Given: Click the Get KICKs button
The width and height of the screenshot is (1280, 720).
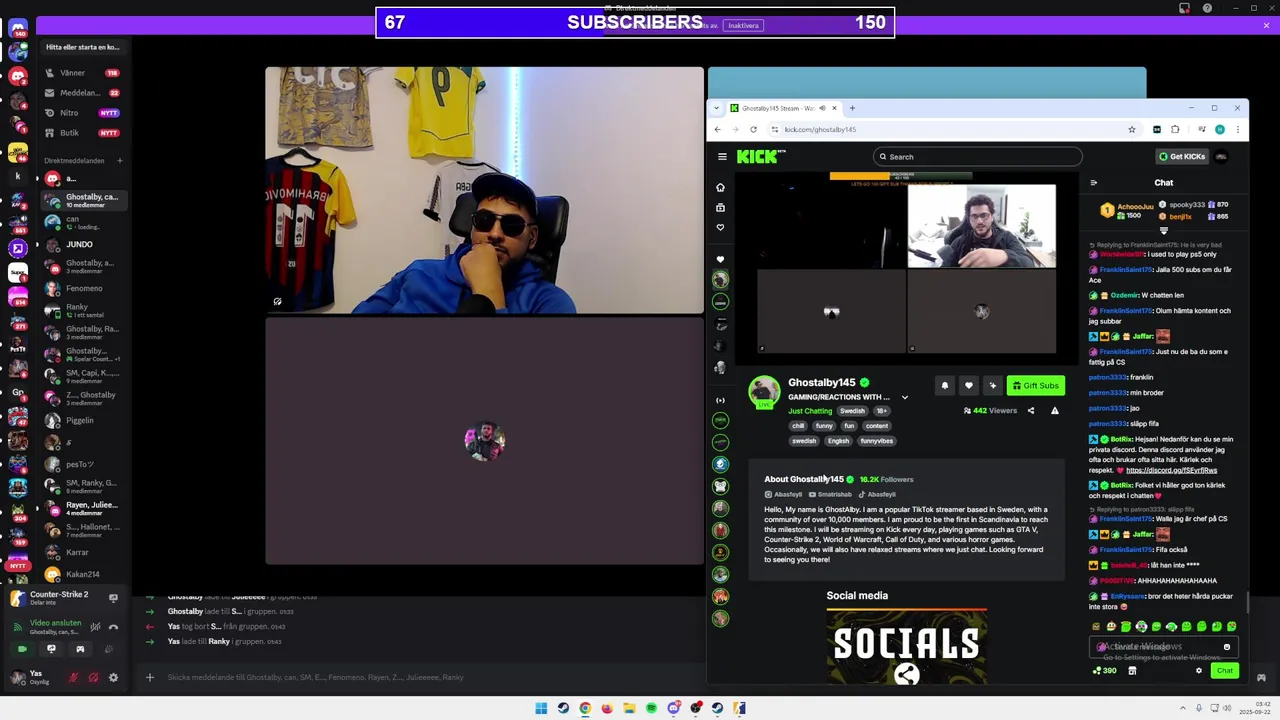Looking at the screenshot, I should tap(1182, 156).
